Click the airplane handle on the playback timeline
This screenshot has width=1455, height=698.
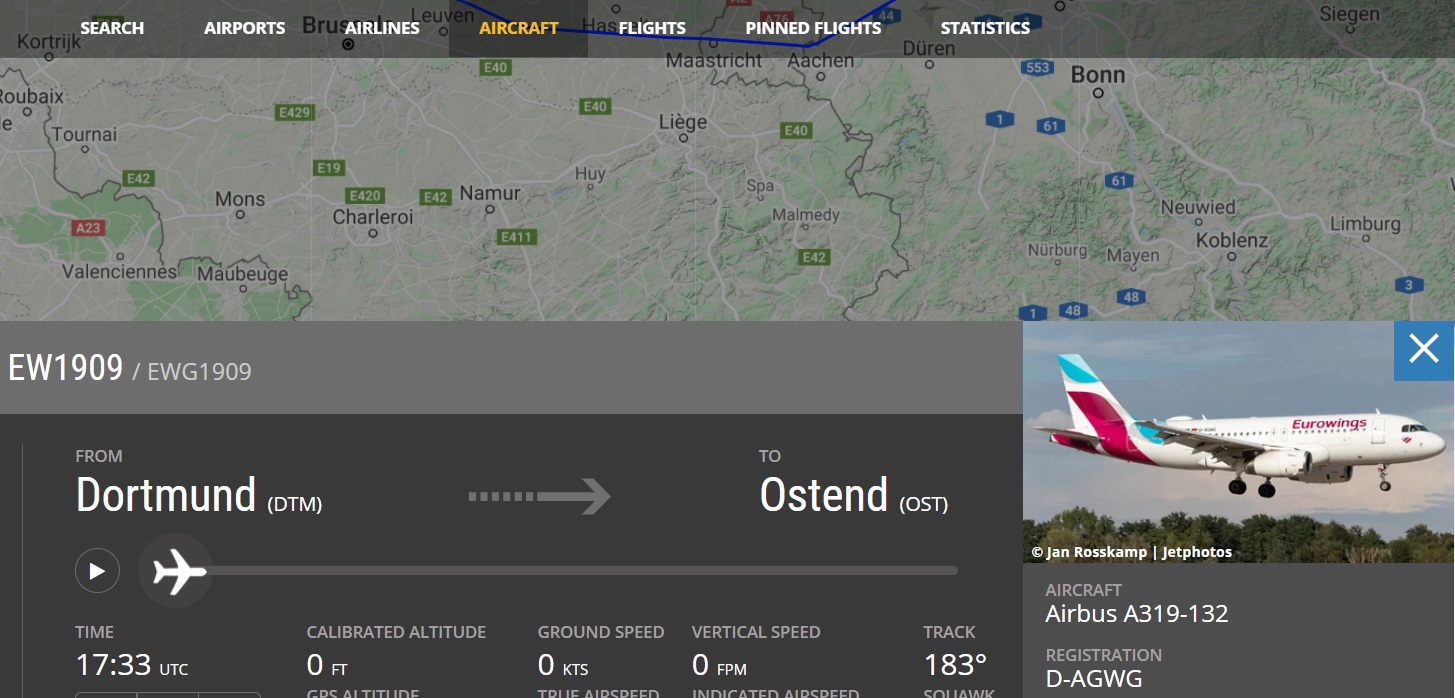pos(176,572)
